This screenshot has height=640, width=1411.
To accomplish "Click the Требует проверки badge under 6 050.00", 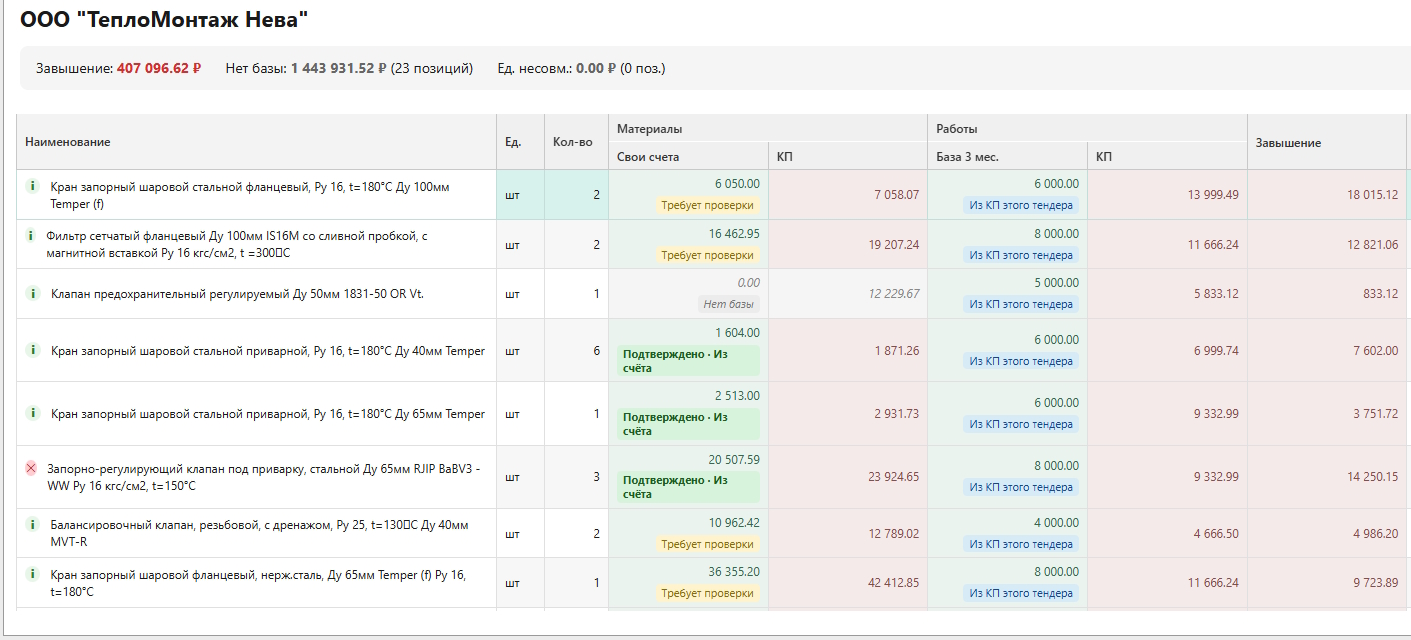I will (x=708, y=205).
